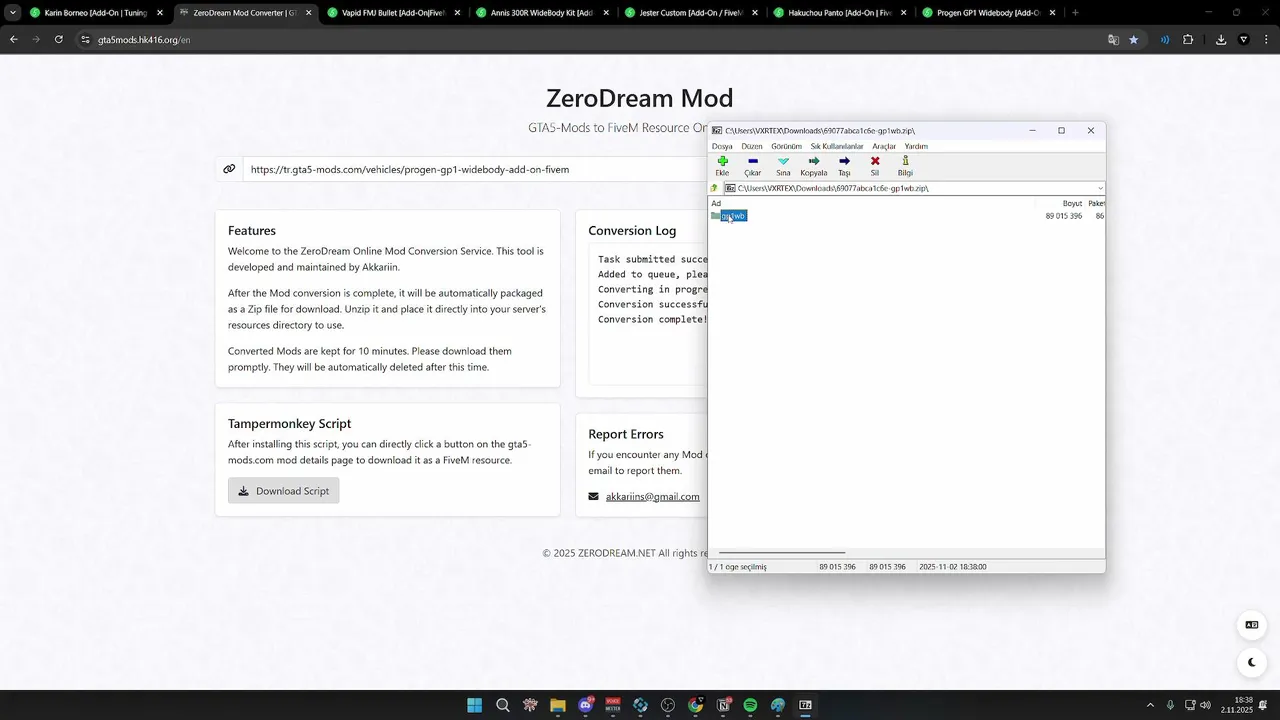Expand the 7-Zip address path dropdown
1280x720 pixels.
1100,188
